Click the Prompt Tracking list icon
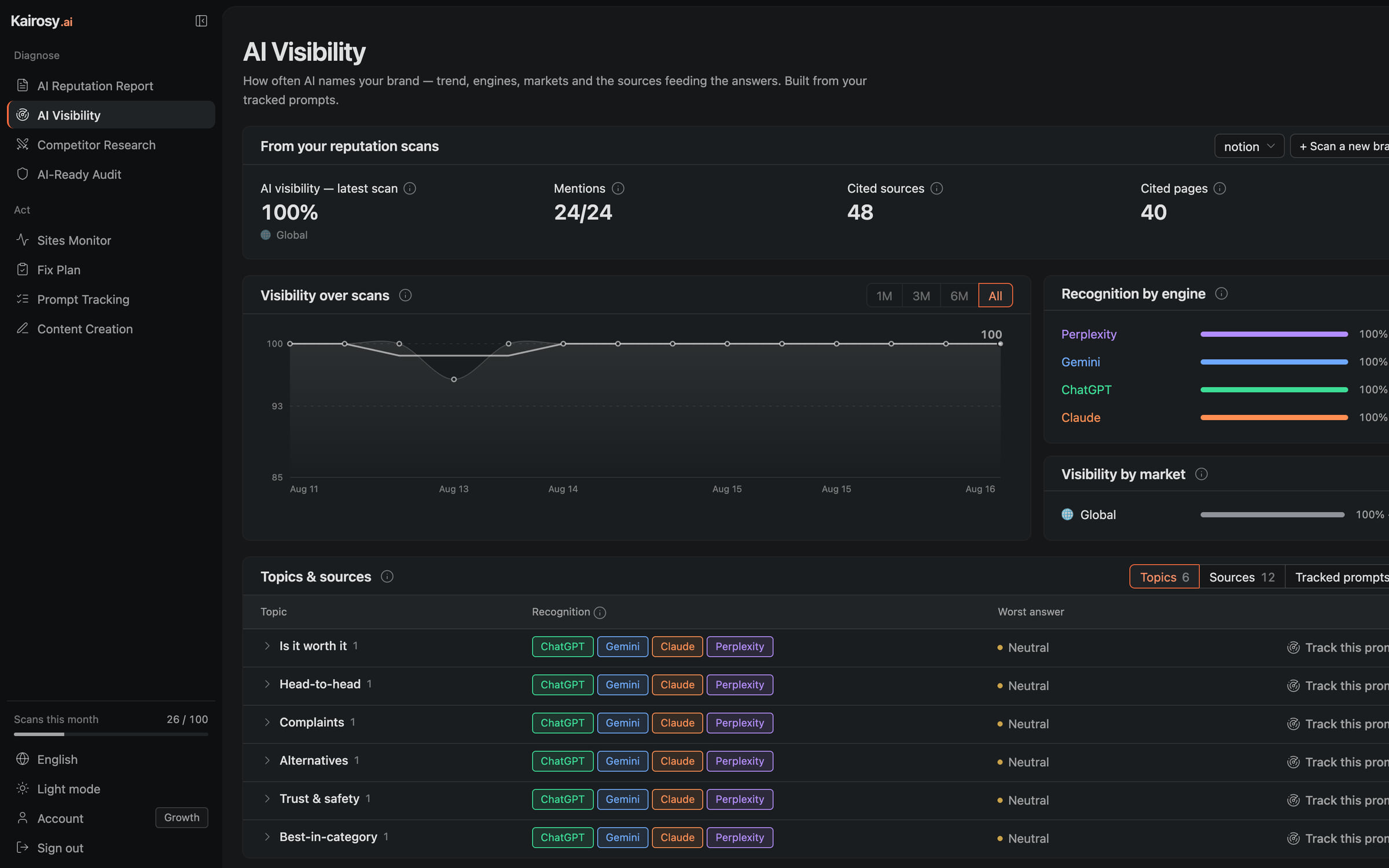Image resolution: width=1389 pixels, height=868 pixels. click(x=23, y=299)
